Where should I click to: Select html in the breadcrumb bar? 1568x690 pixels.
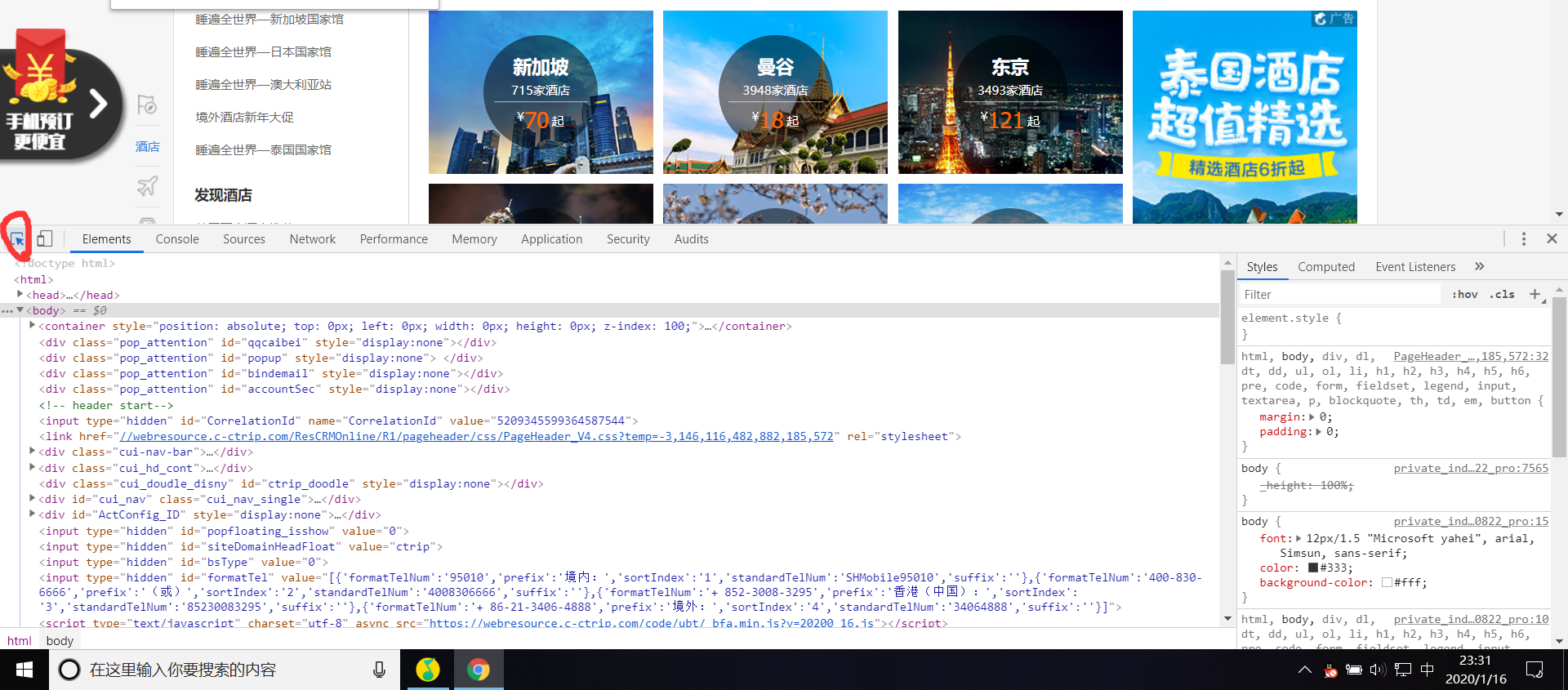tap(20, 641)
